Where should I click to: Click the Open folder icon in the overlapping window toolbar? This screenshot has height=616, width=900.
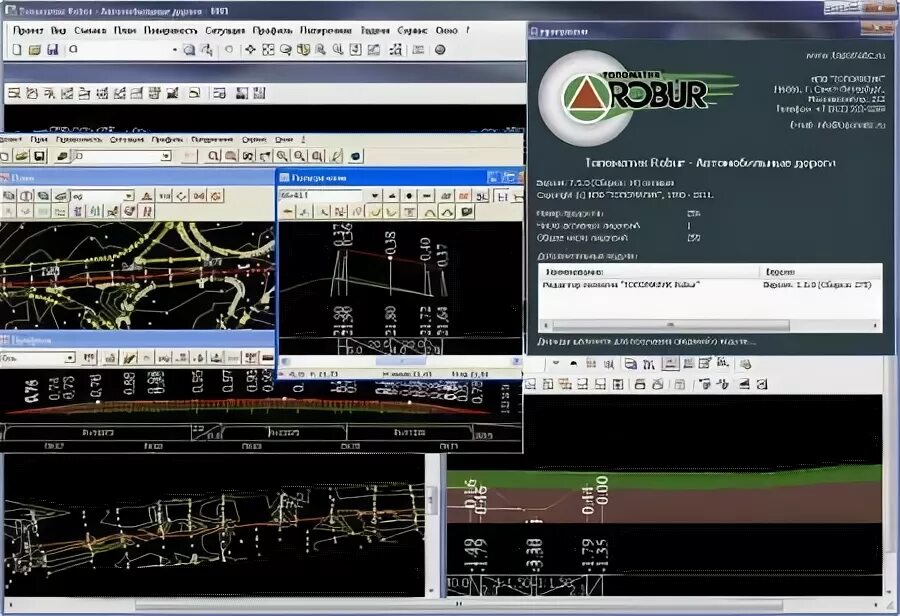click(x=22, y=156)
